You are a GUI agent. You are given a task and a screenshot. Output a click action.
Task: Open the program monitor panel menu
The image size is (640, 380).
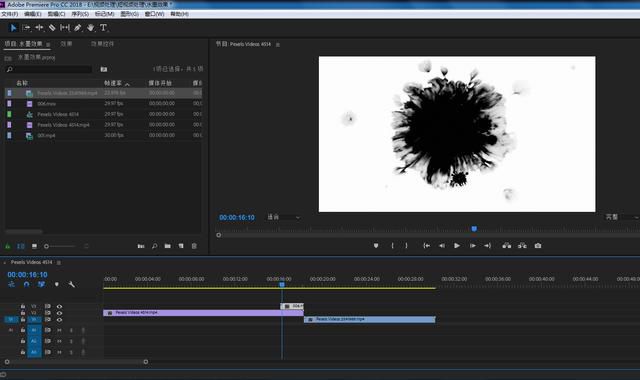(278, 44)
